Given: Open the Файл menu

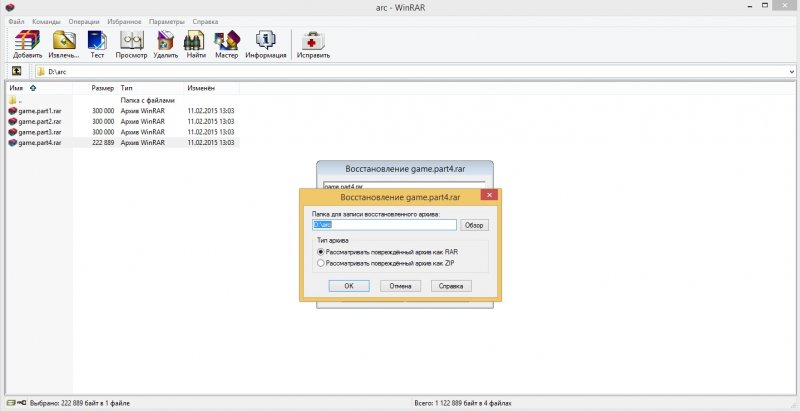Looking at the screenshot, I should point(16,21).
